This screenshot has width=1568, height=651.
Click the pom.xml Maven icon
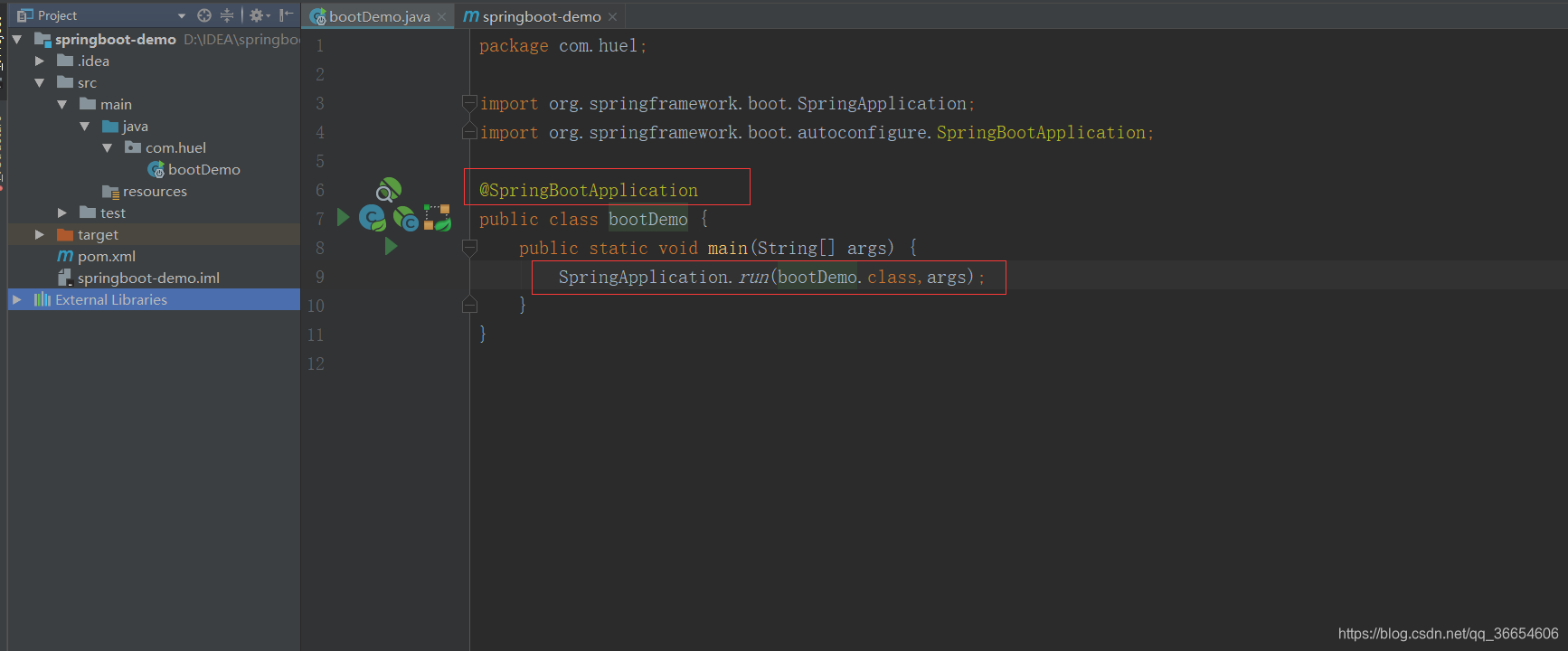click(x=65, y=256)
